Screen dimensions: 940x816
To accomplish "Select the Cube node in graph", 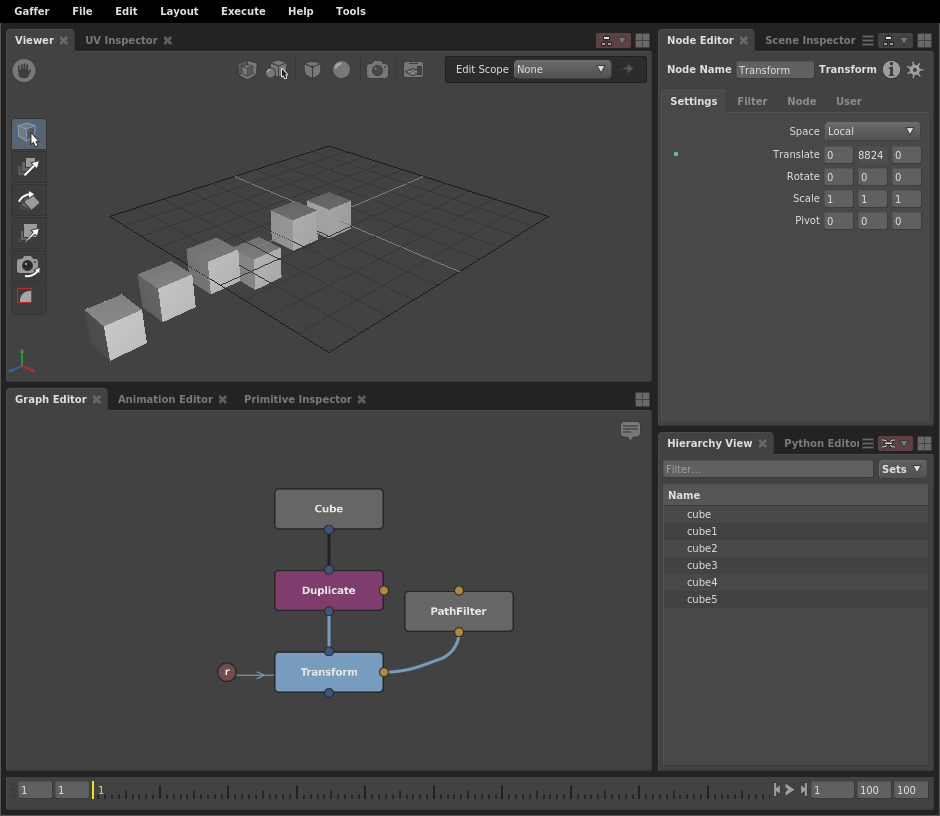I will pyautogui.click(x=329, y=508).
